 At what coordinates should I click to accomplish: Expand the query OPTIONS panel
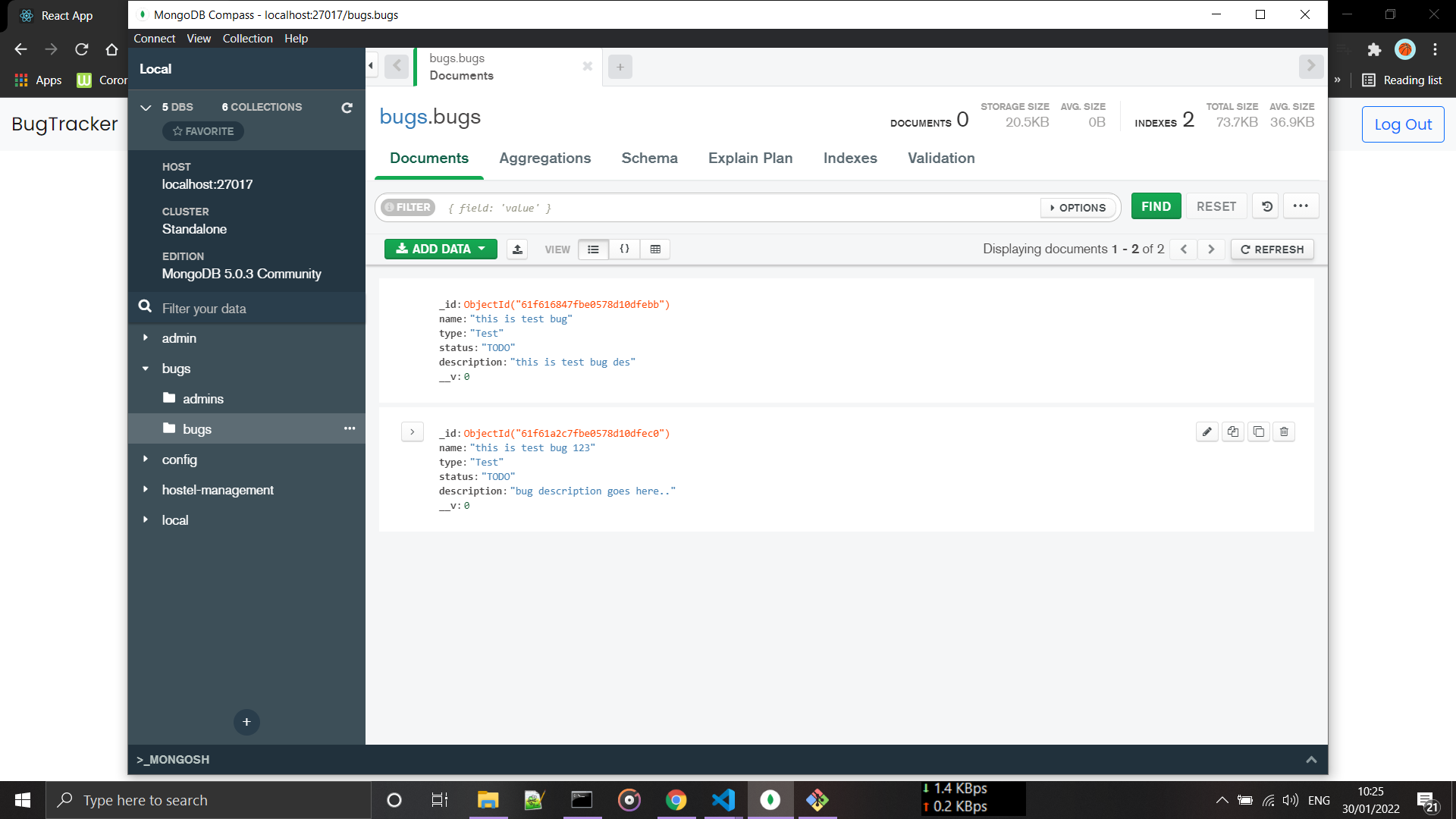(x=1078, y=207)
